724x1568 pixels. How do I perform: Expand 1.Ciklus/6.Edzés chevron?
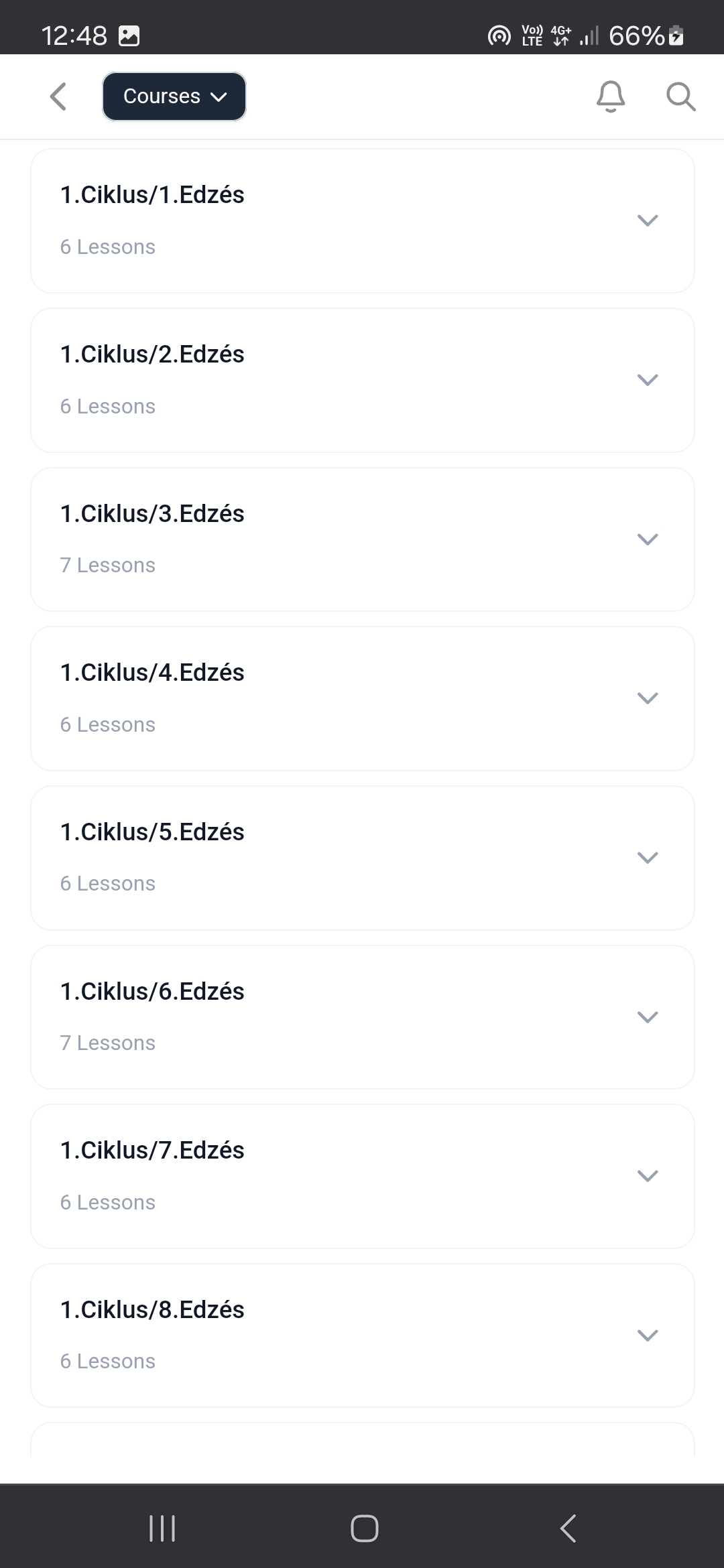(x=647, y=1017)
